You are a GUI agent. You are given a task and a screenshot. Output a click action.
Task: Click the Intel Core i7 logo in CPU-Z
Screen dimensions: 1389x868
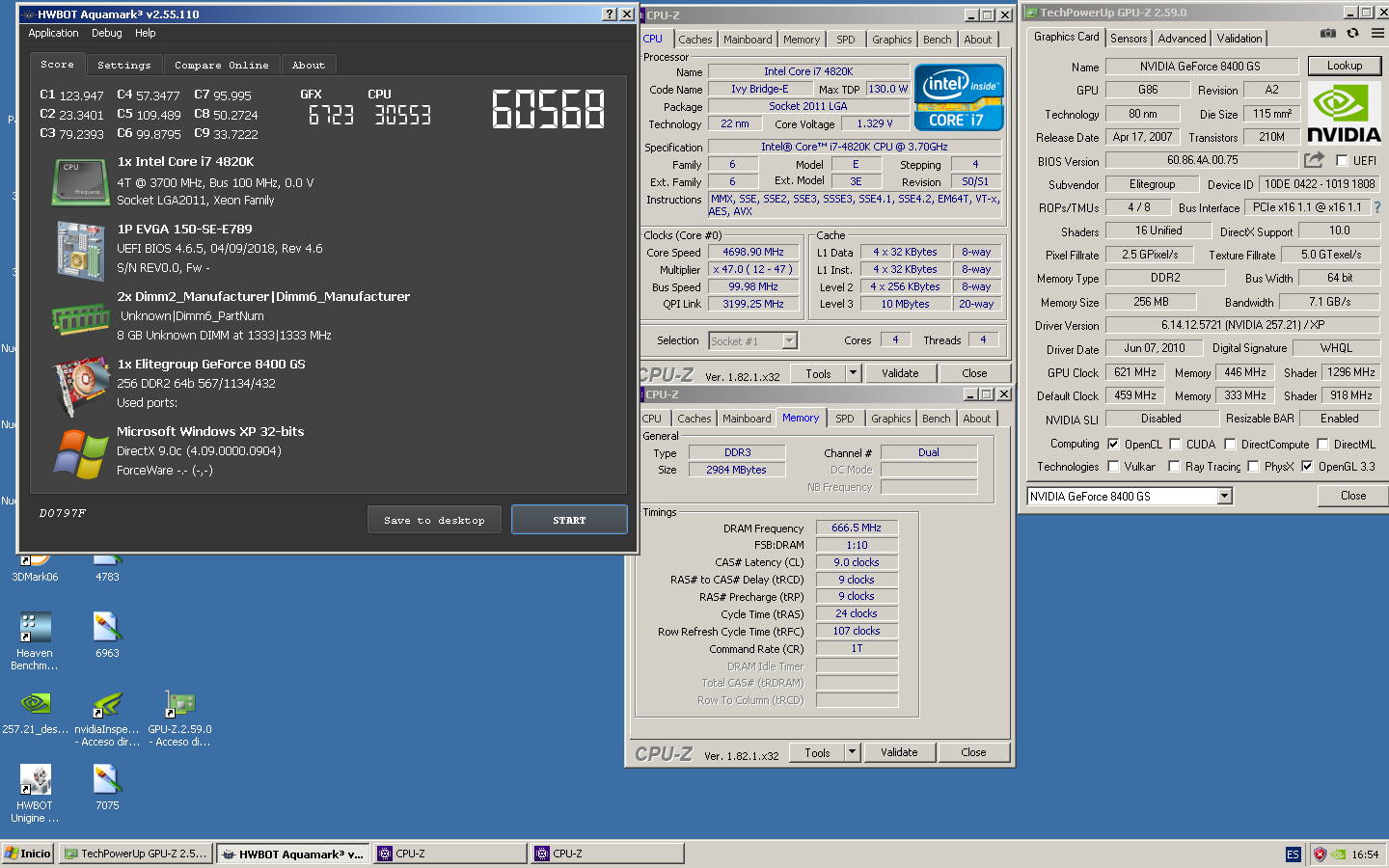959,97
